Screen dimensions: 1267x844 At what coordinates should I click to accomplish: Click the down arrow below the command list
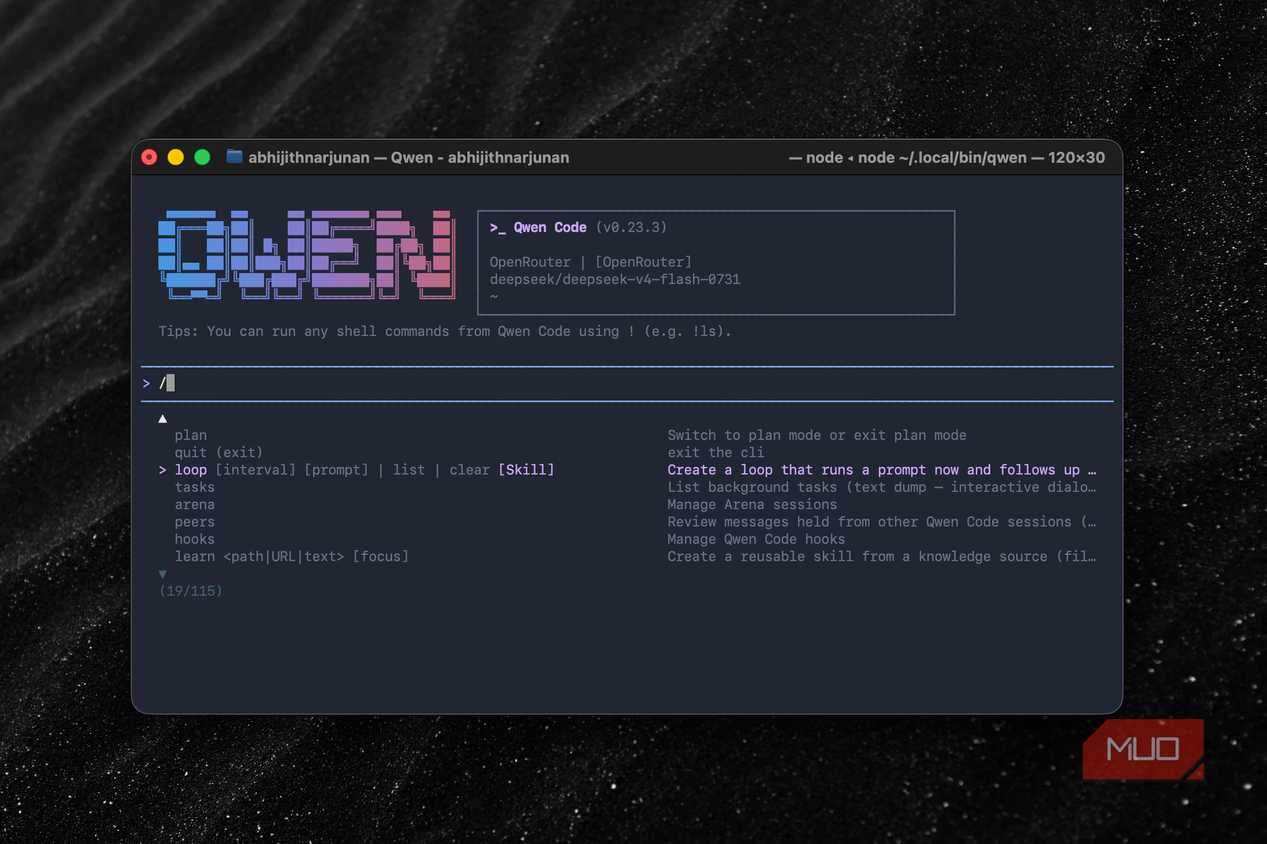163,574
